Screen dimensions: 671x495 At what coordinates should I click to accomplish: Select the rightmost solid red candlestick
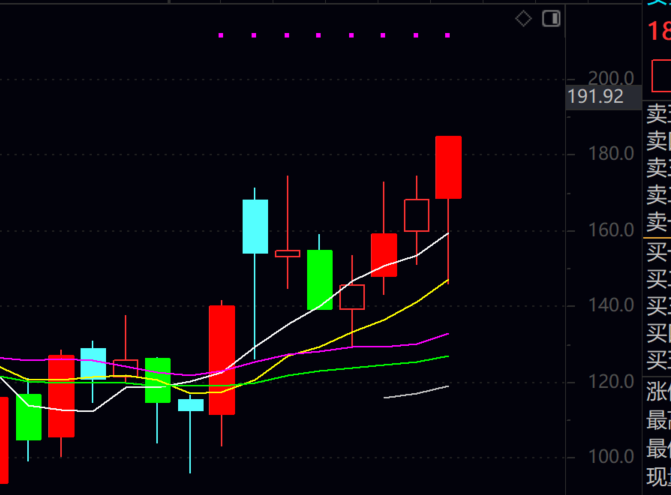448,167
